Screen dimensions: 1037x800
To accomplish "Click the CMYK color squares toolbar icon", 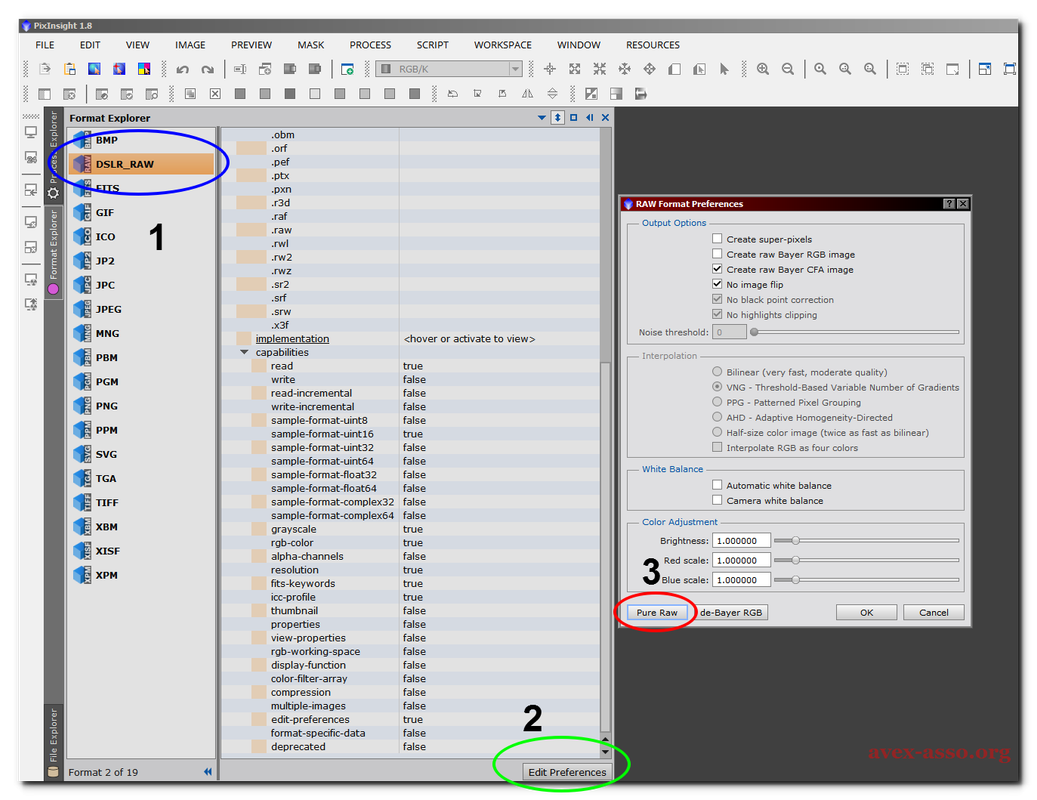I will (x=144, y=69).
